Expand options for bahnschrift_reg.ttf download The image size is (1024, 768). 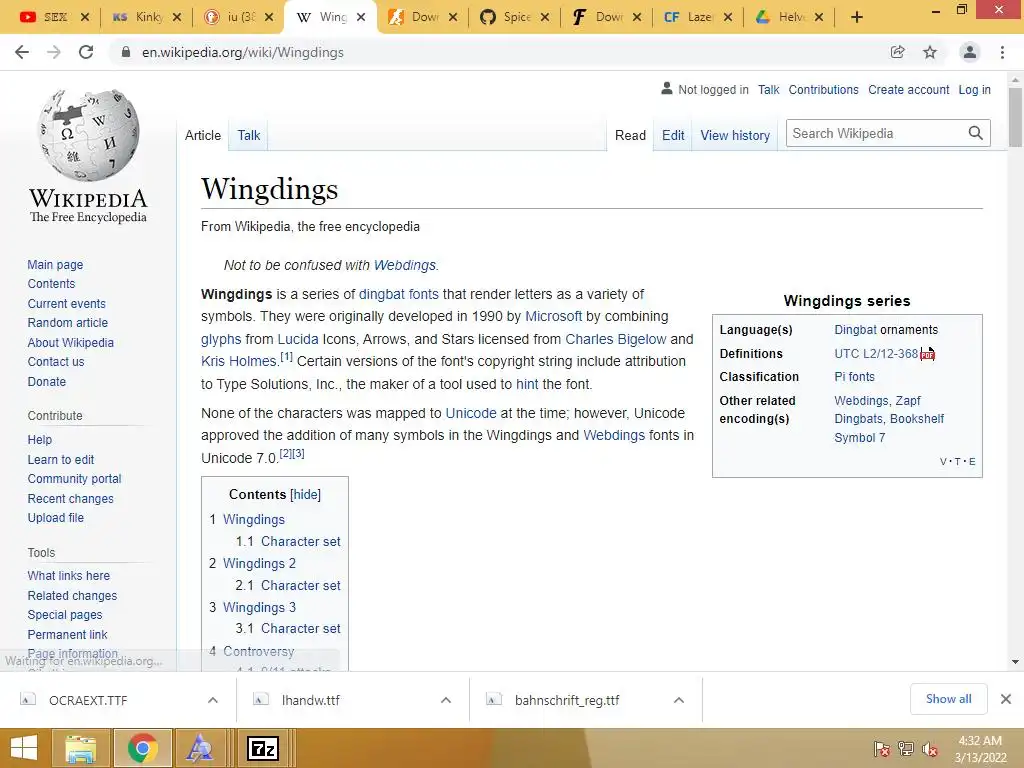pyautogui.click(x=679, y=700)
